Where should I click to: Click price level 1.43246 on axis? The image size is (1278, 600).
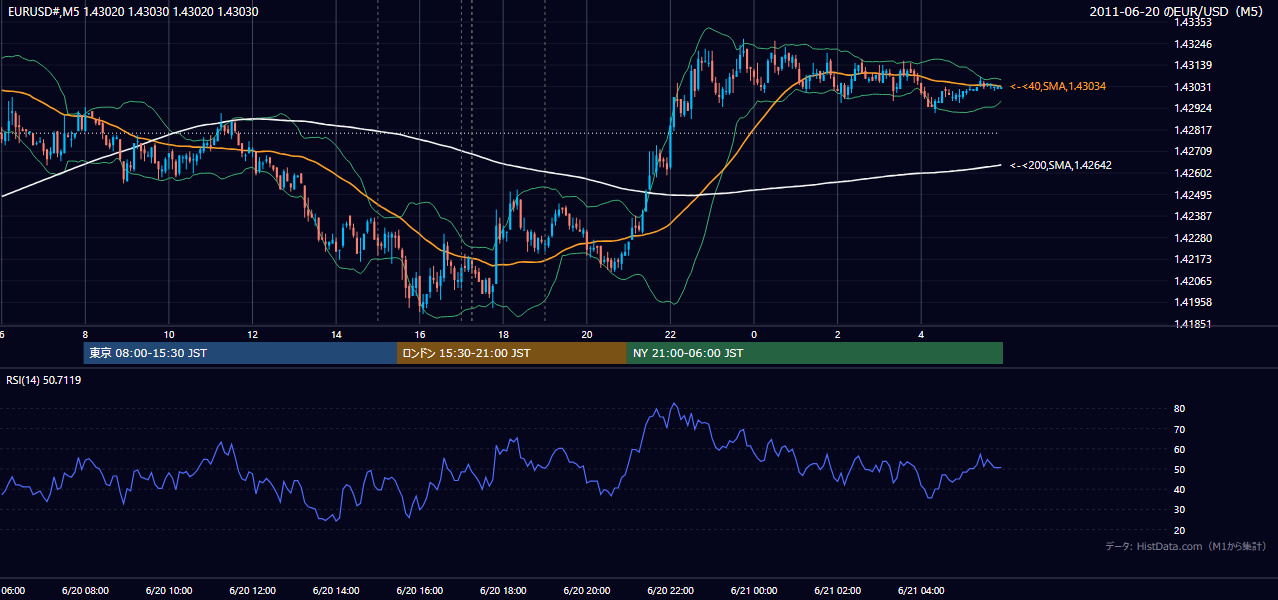click(x=1194, y=44)
